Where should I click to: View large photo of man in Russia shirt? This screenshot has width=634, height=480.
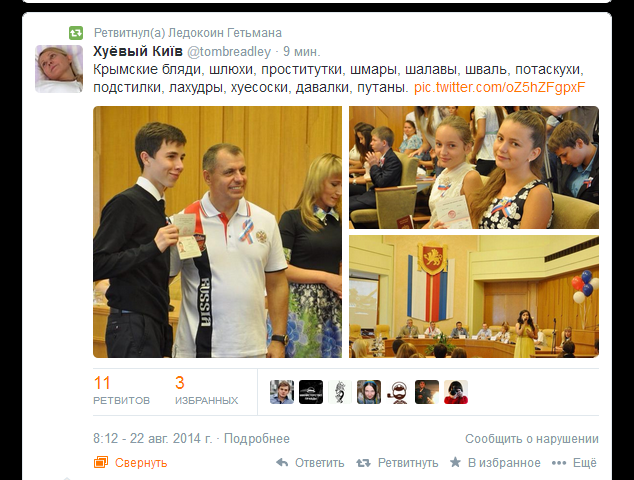(218, 232)
